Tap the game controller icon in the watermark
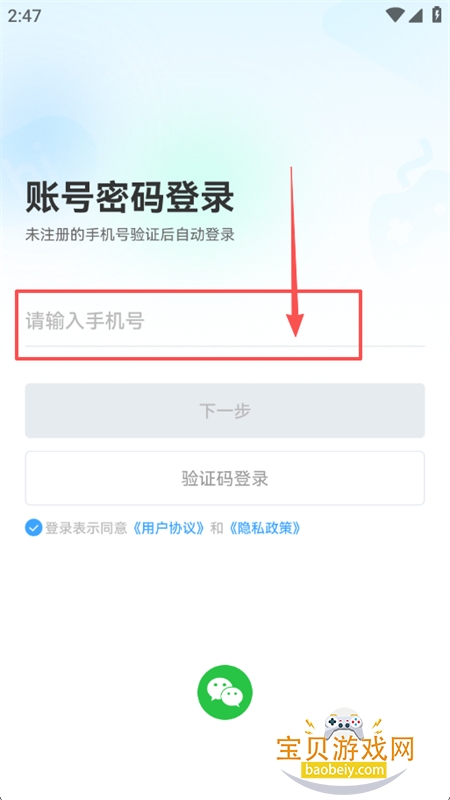The width and height of the screenshot is (450, 800). [x=346, y=723]
